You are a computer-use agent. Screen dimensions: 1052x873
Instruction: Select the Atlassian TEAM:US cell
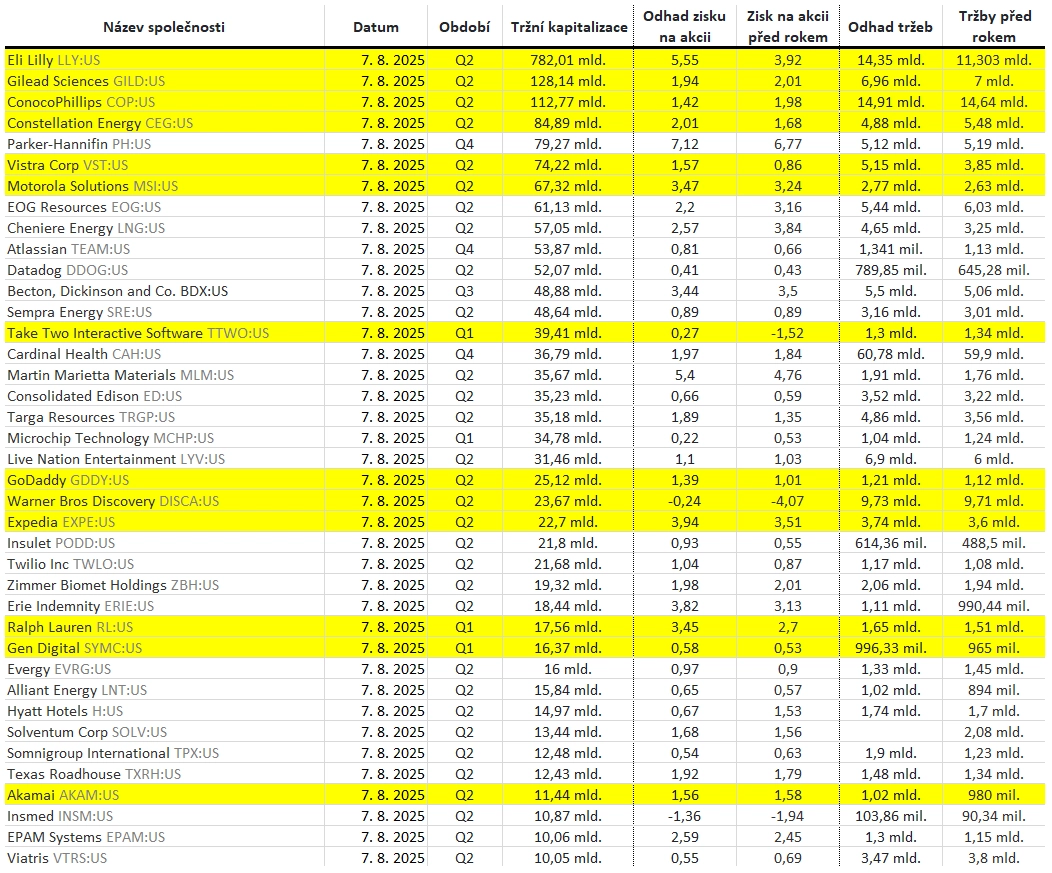(x=164, y=249)
